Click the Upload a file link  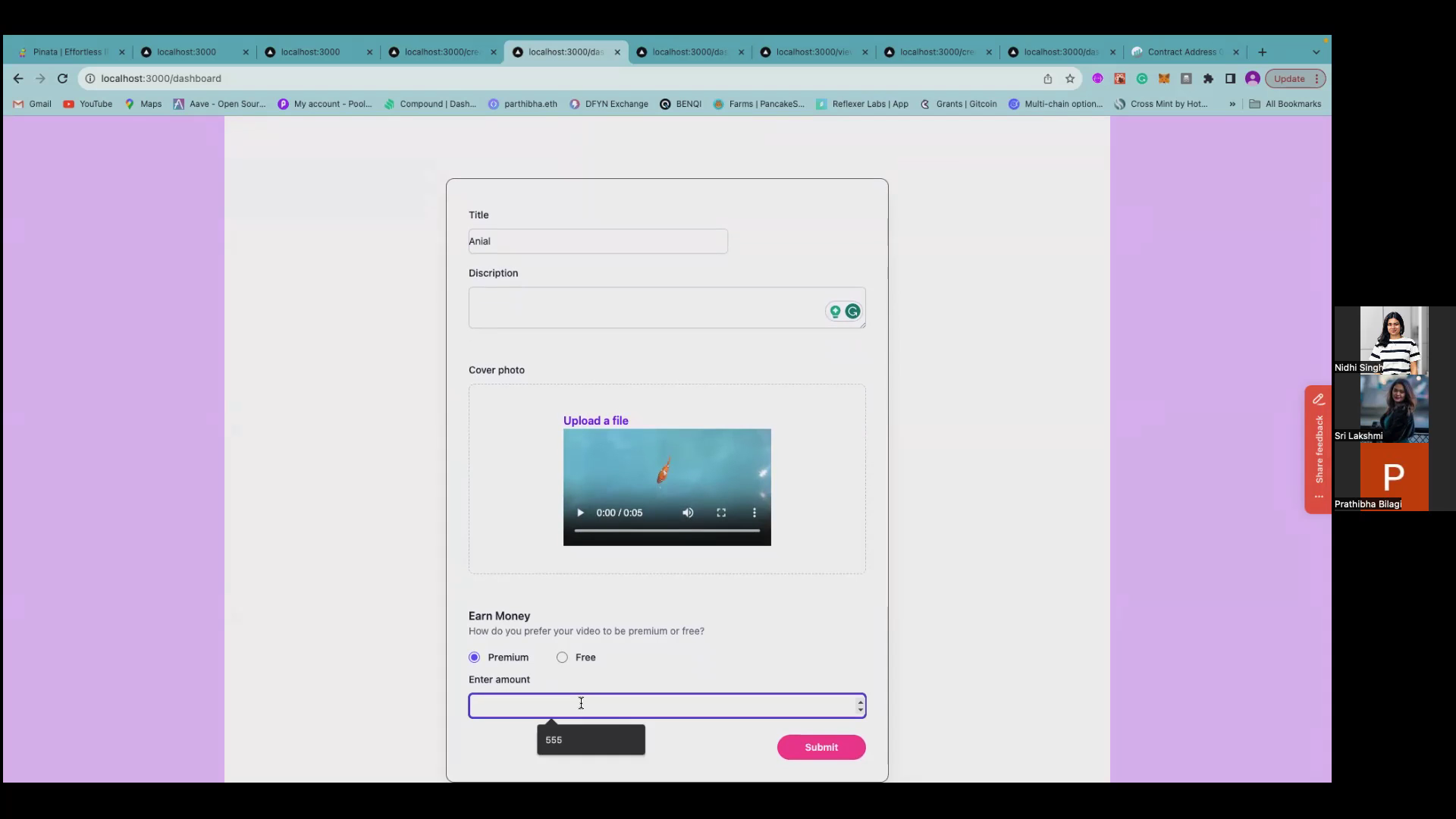pos(595,420)
